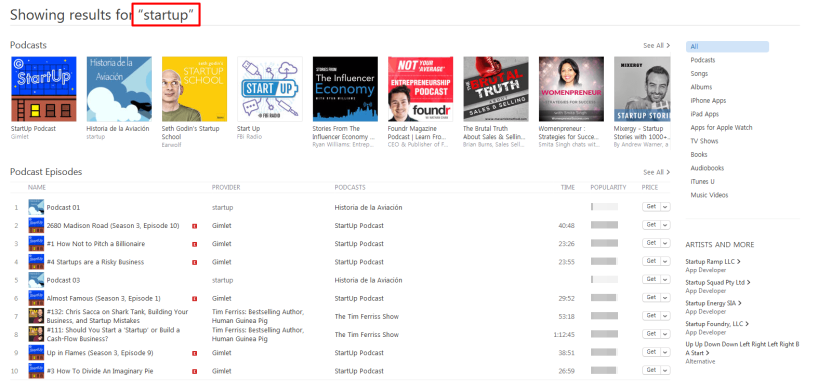Click explicit badge on 2680 Madison Road row

point(195,226)
